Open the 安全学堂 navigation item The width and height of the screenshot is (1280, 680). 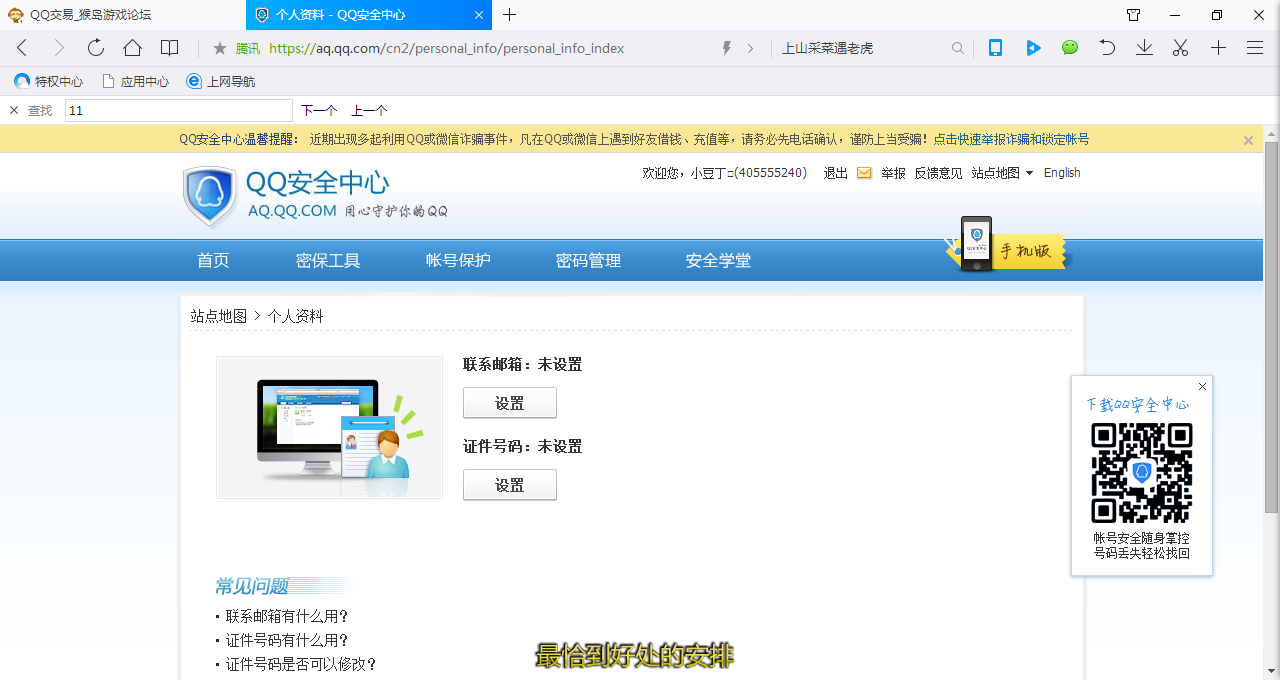(x=718, y=261)
